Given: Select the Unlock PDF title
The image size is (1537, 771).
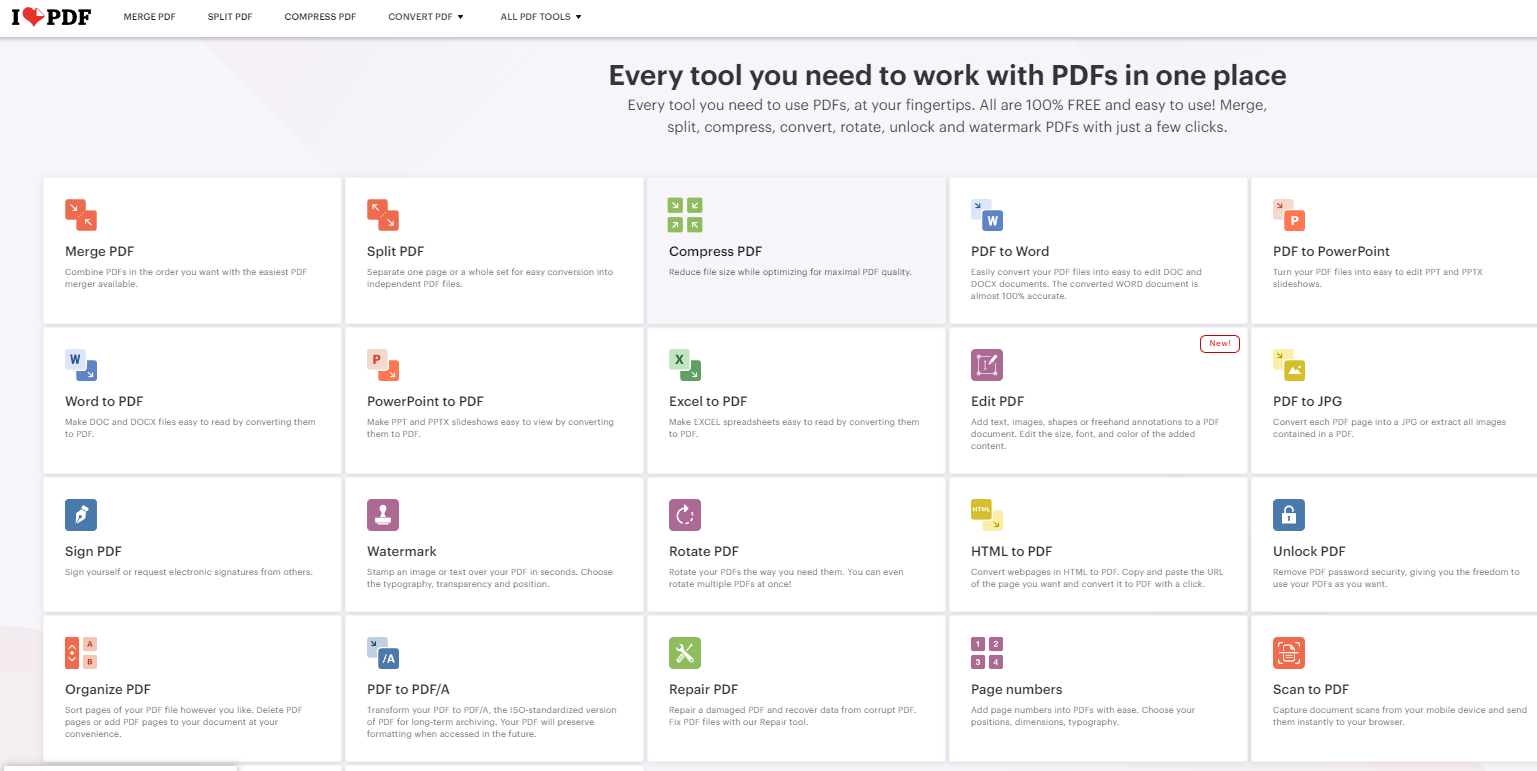Looking at the screenshot, I should [1309, 552].
